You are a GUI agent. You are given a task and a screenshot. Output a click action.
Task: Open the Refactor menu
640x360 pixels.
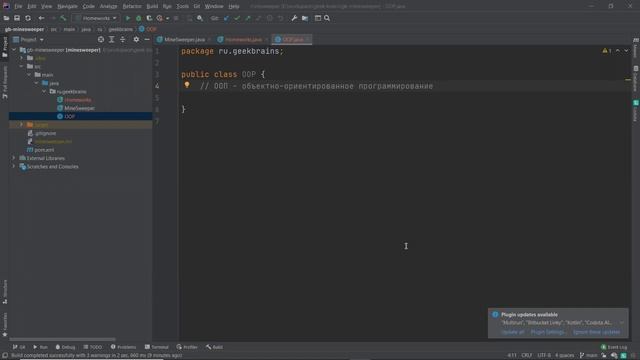(132, 7)
